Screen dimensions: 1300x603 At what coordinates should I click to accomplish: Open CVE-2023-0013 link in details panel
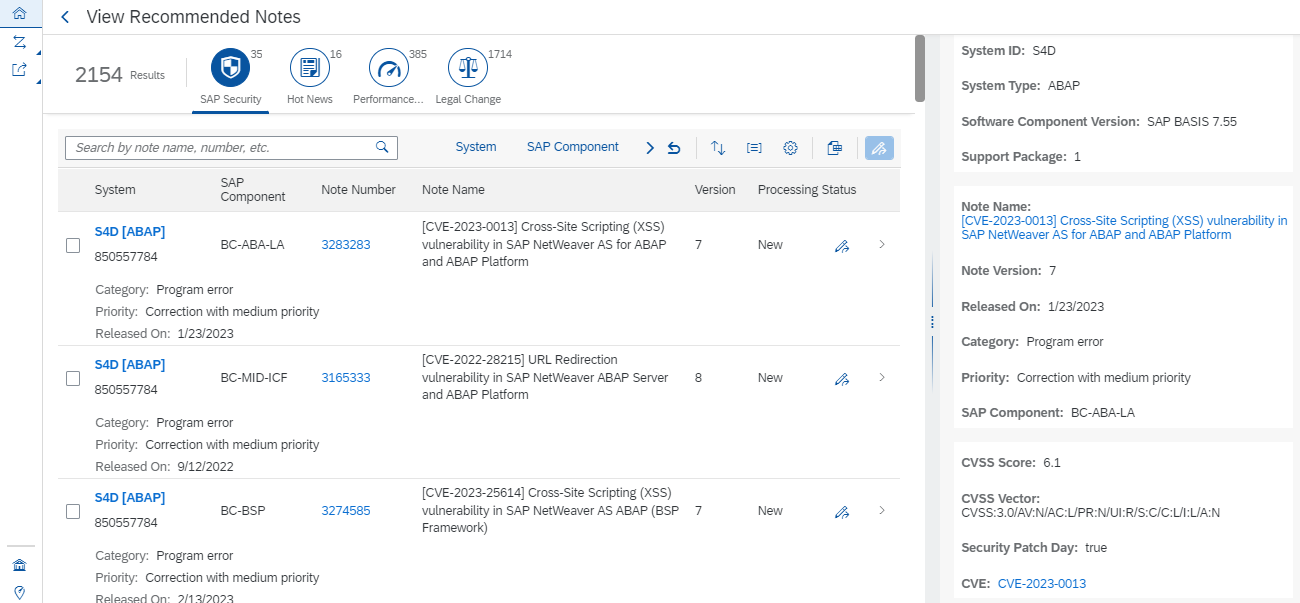click(x=1041, y=584)
